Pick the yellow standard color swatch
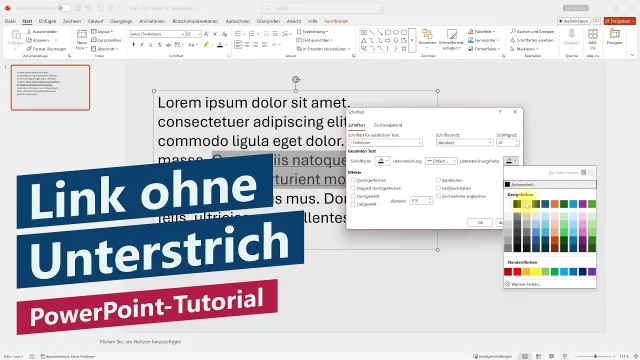Viewport: 640px width, 360px height. (536, 272)
